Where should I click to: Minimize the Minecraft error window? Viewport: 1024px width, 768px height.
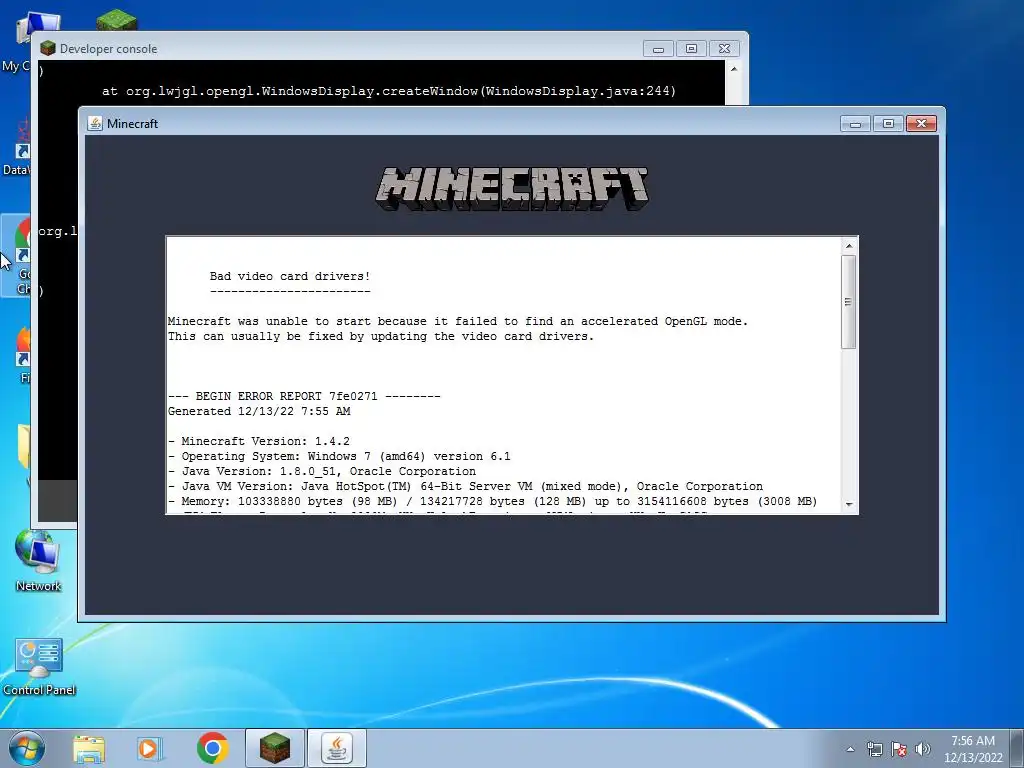click(856, 123)
